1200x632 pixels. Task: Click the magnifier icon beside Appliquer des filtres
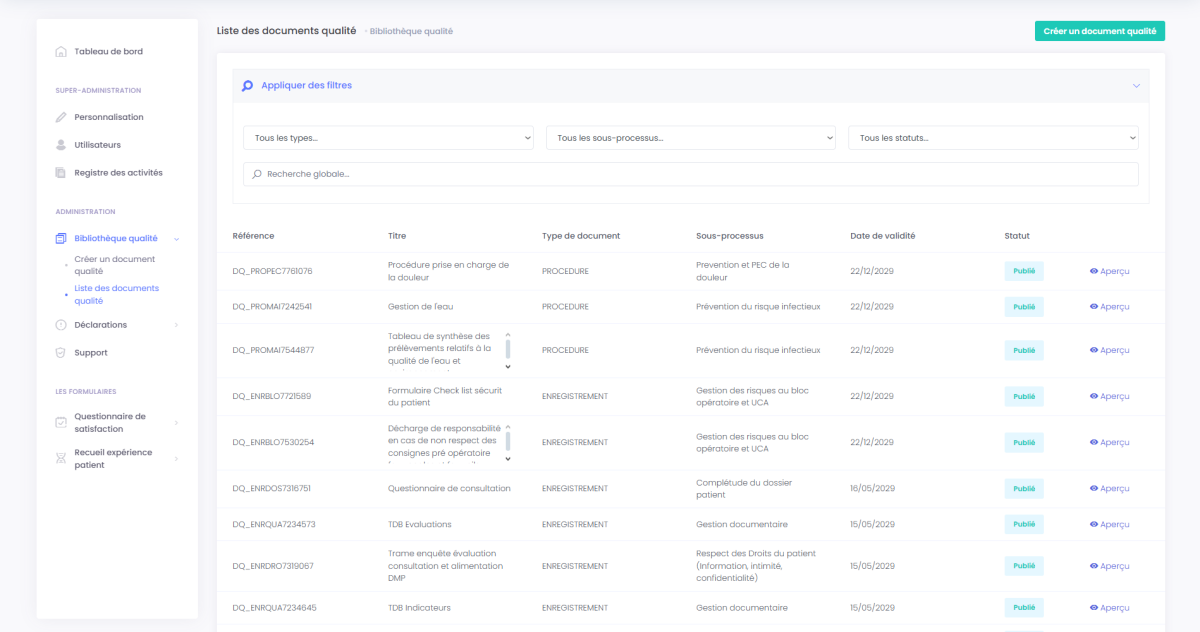tap(248, 86)
